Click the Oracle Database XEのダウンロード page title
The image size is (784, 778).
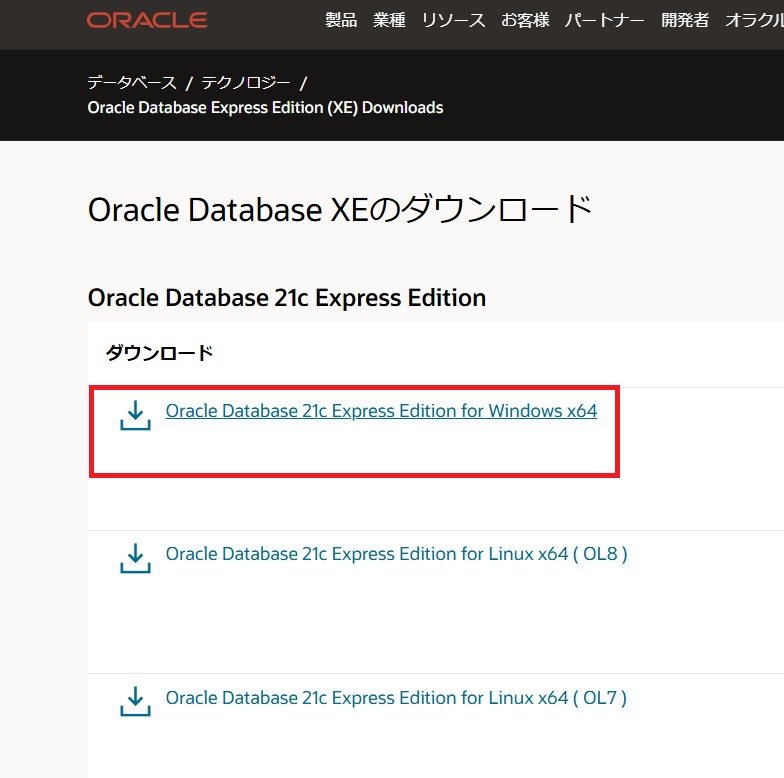coord(340,209)
